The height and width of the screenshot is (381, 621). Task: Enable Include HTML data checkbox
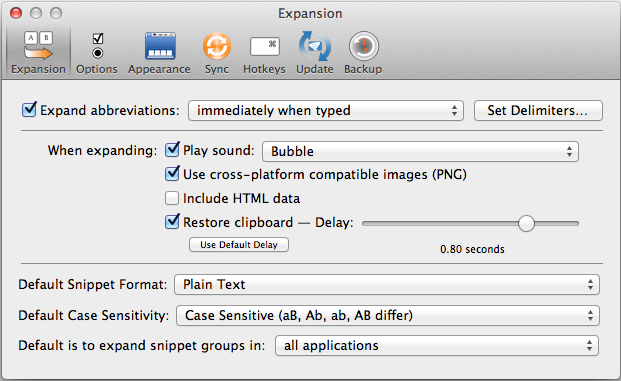pos(172,198)
